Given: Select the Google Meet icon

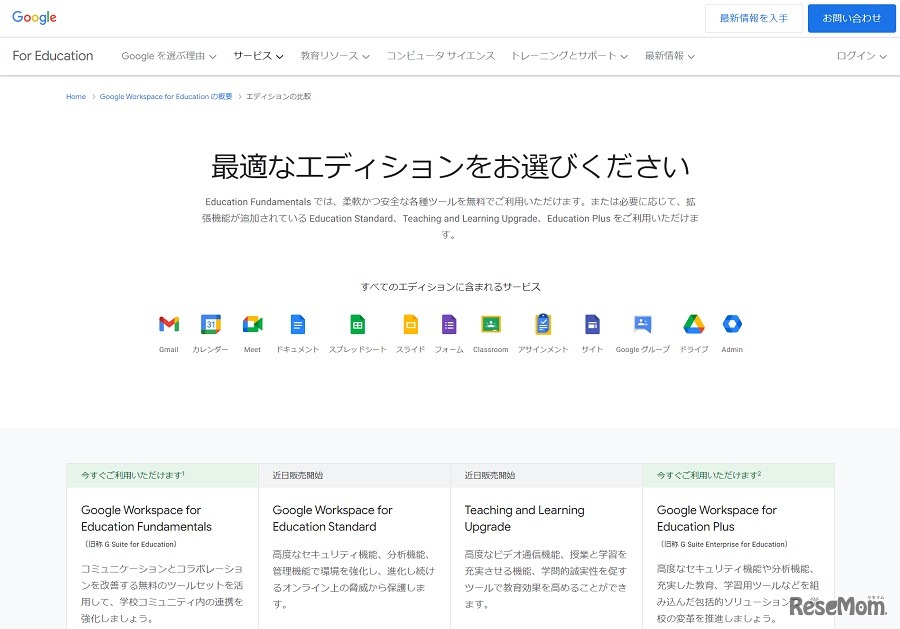Looking at the screenshot, I should click(252, 324).
